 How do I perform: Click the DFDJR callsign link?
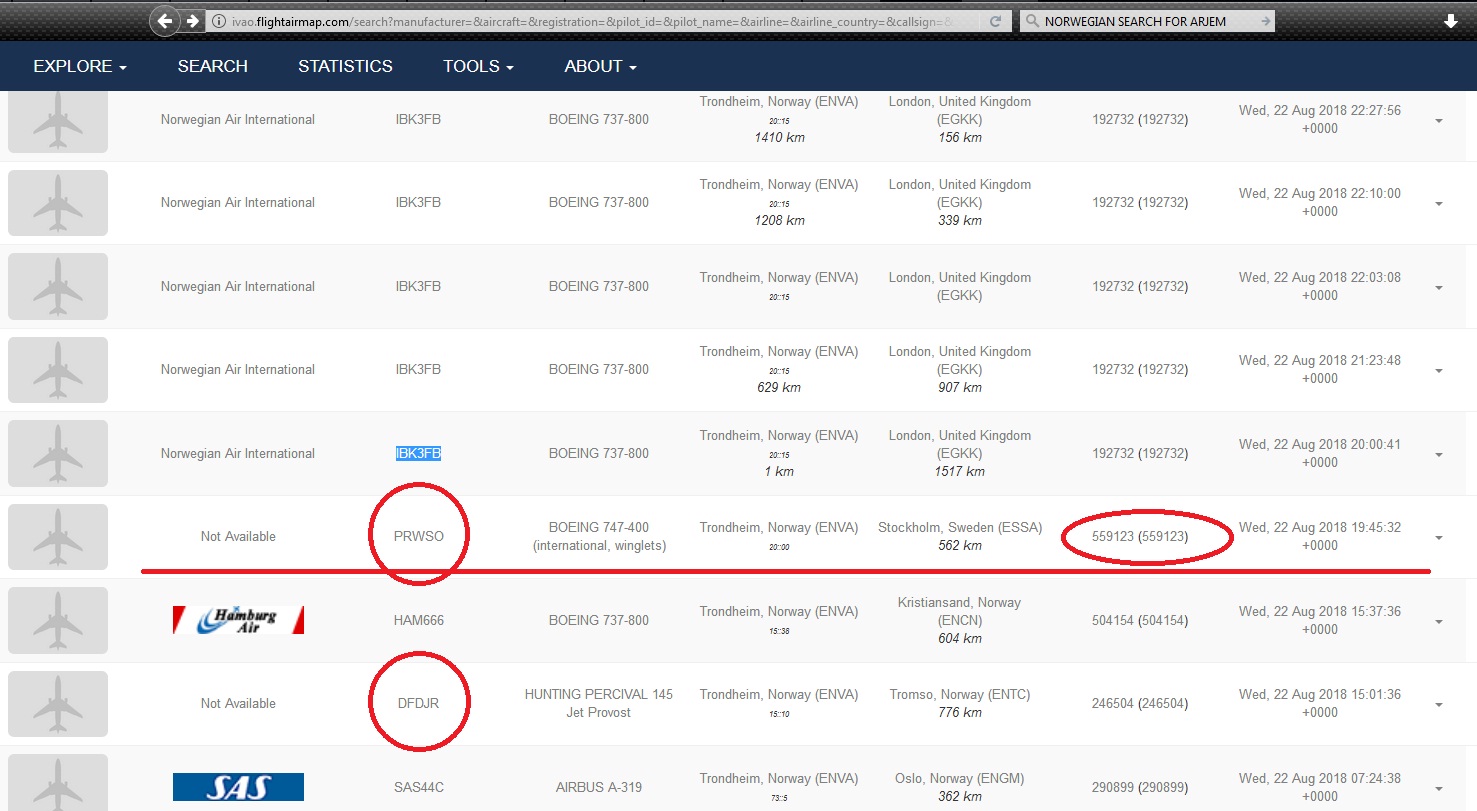[418, 703]
